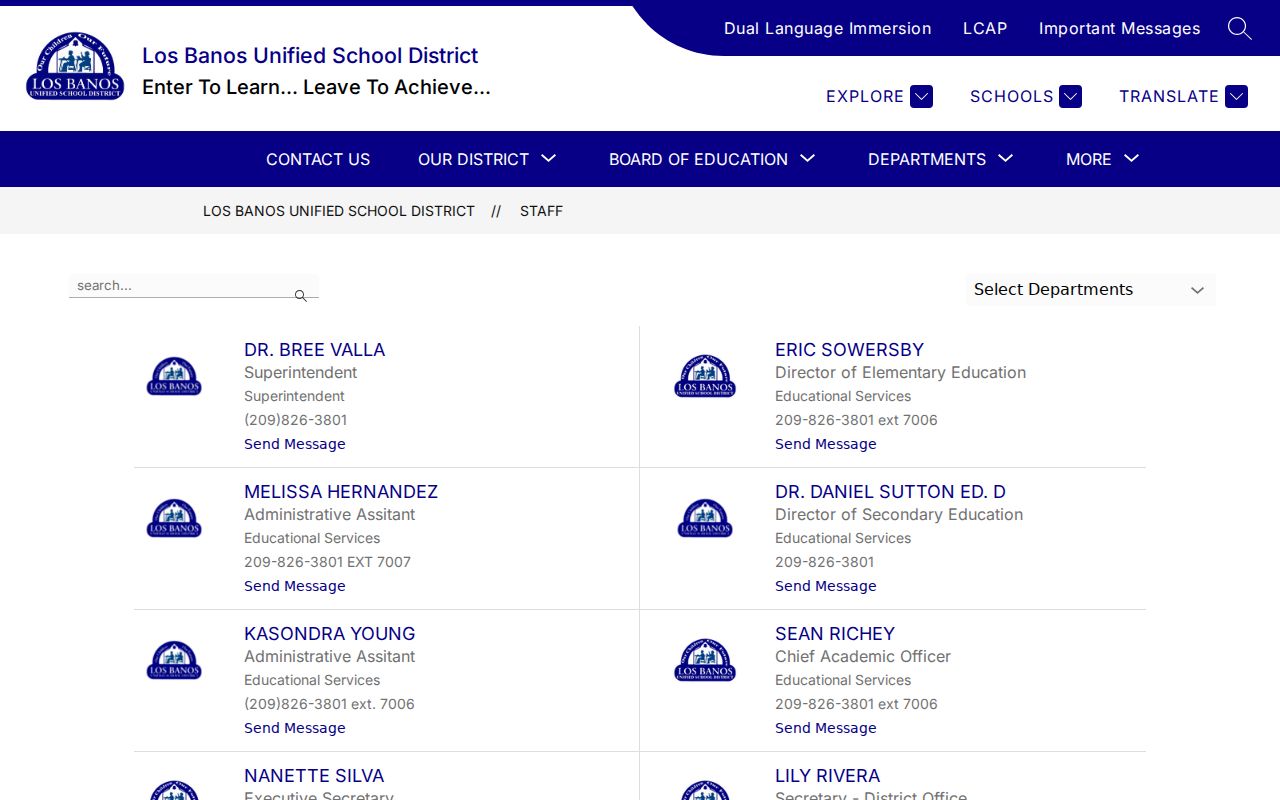Click the Los Banos district logo in header
This screenshot has width=1280, height=800.
point(75,66)
